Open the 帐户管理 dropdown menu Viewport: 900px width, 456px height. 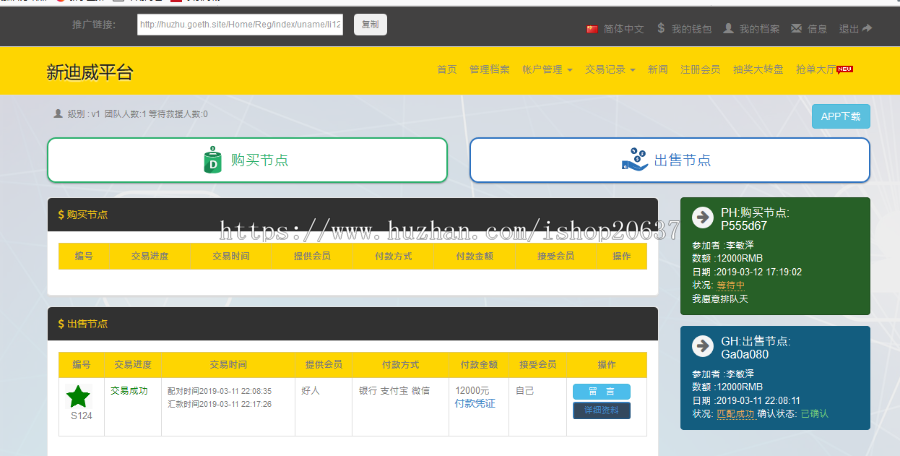(547, 69)
